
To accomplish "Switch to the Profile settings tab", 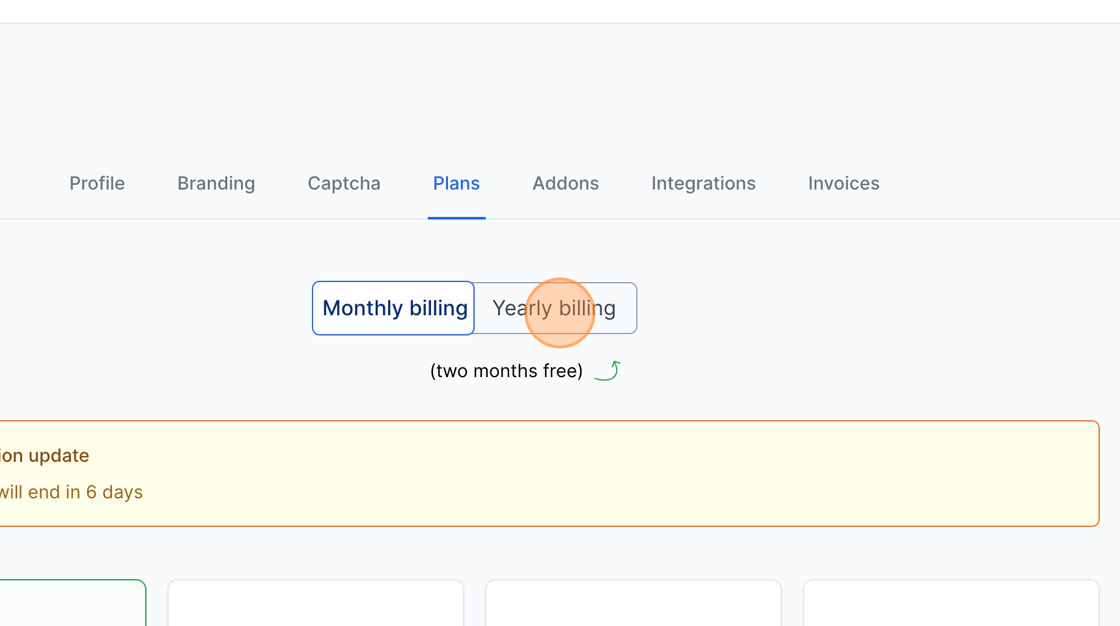I will [x=96, y=183].
